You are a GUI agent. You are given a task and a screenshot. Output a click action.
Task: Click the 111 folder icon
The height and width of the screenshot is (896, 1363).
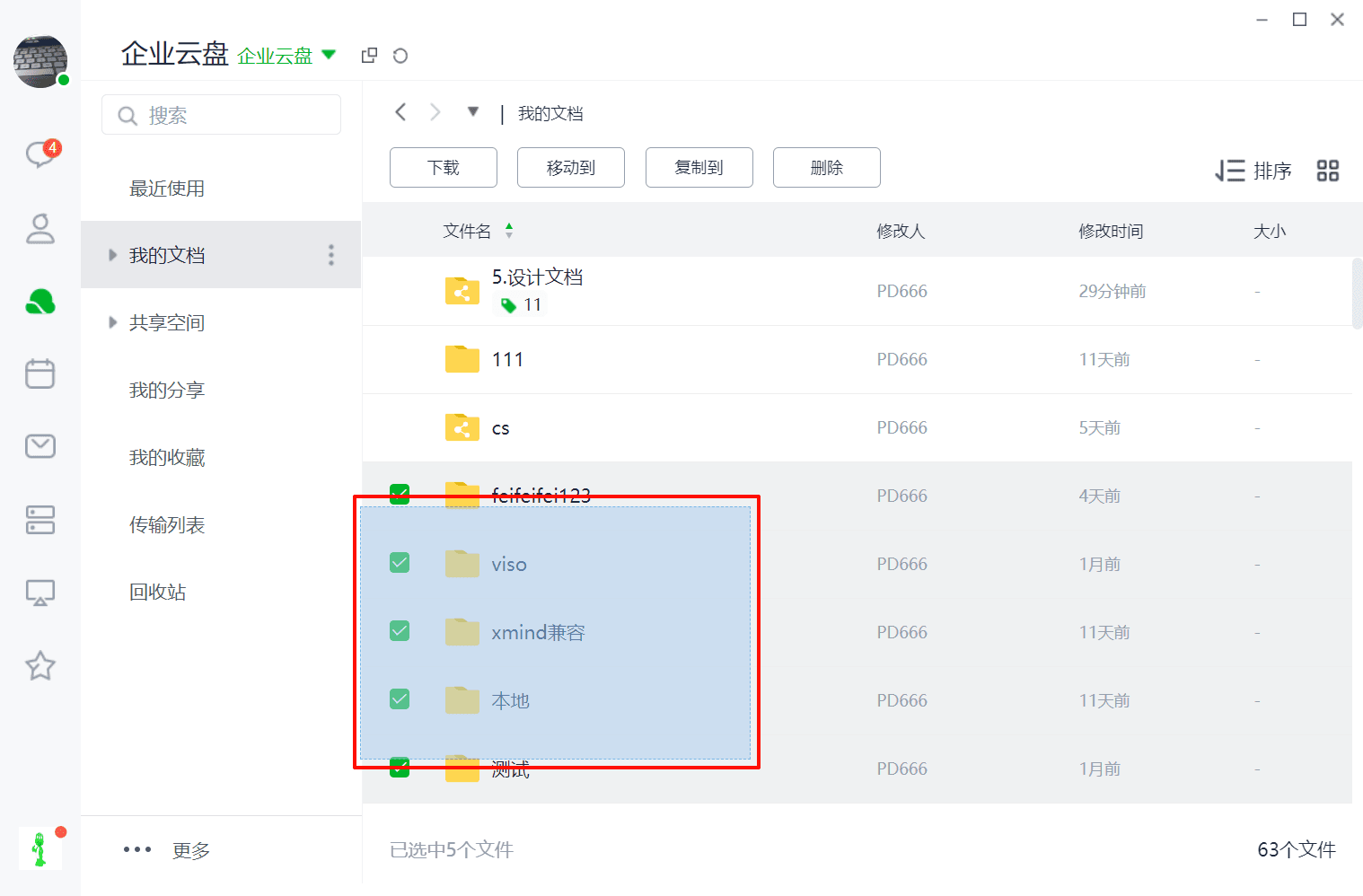pos(462,359)
